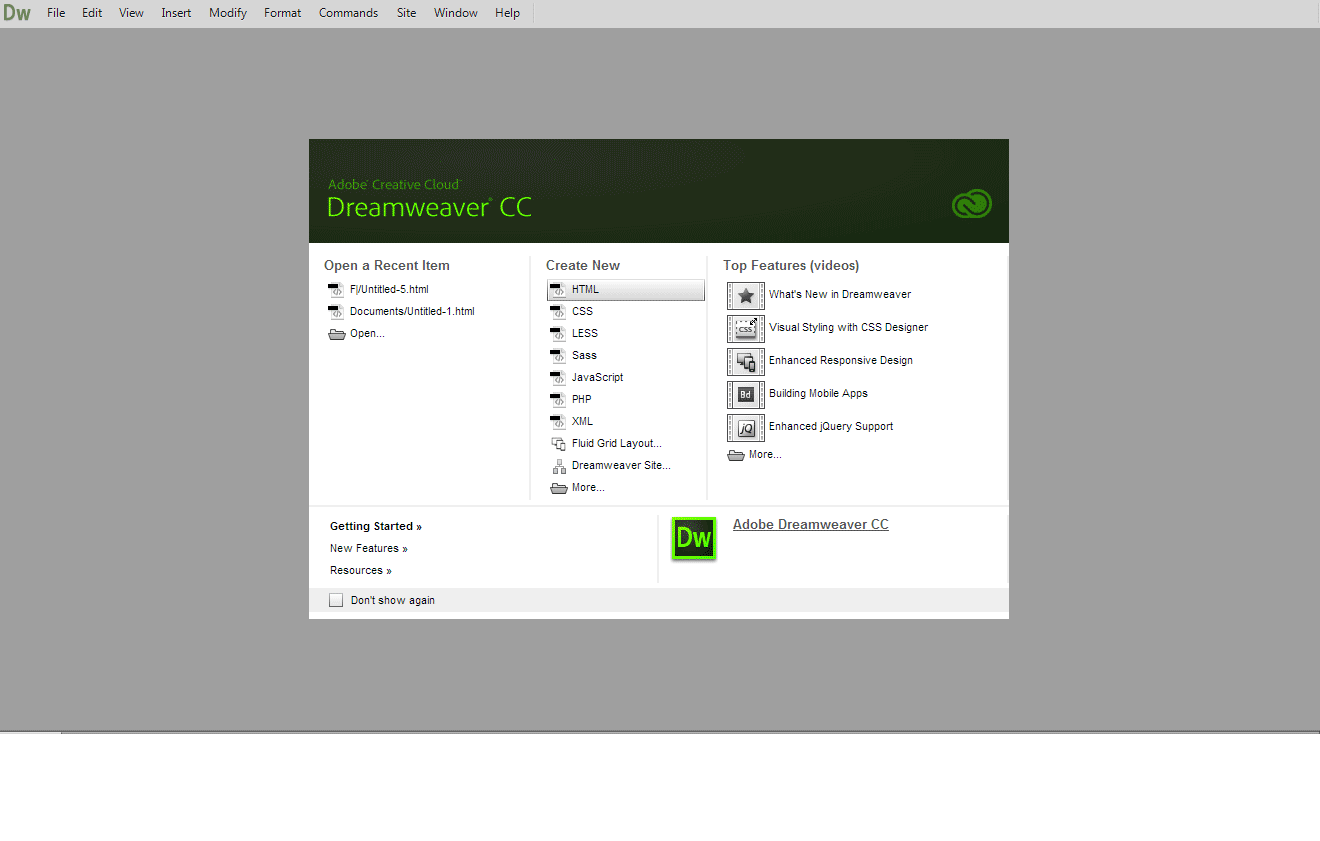Open the View menu
This screenshot has width=1320, height=841.
tap(131, 13)
